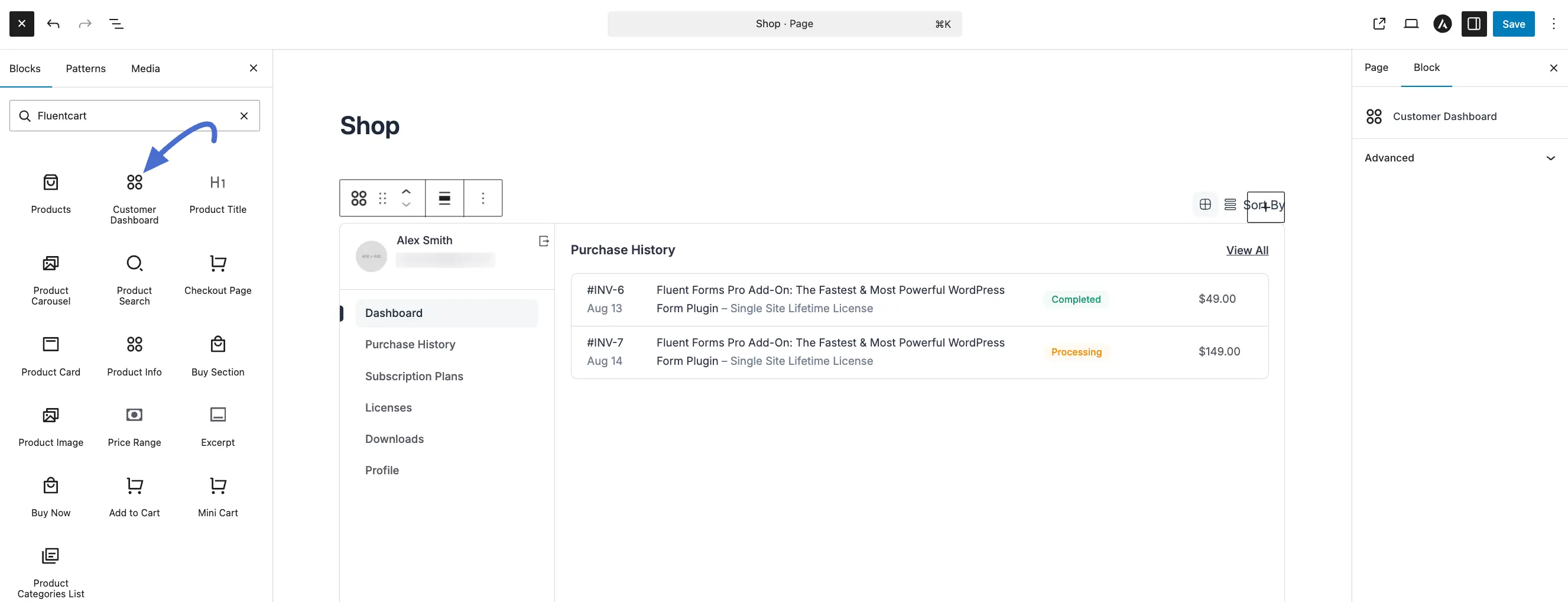Switch to grid layout view above Purchase History
This screenshot has height=602, width=1568.
coord(1205,204)
